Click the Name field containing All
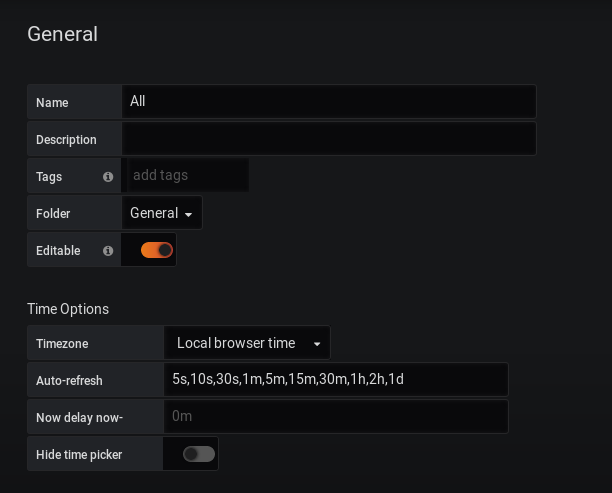 328,101
